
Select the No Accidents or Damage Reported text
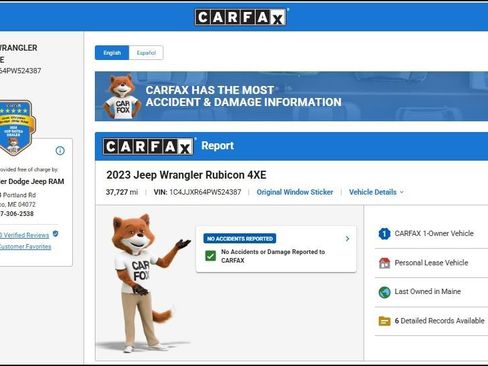(x=273, y=256)
